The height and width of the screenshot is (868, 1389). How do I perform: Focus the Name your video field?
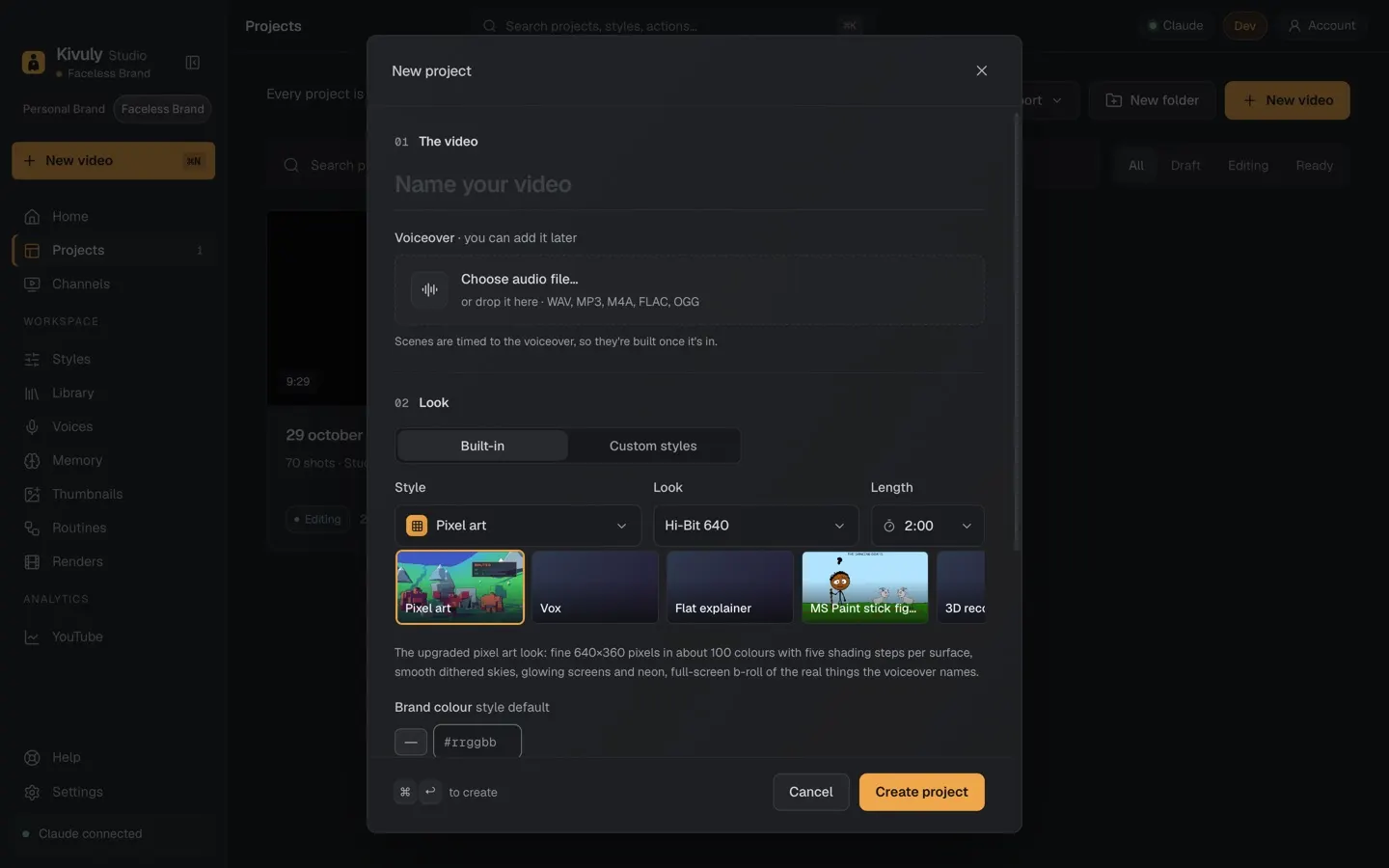[x=690, y=184]
